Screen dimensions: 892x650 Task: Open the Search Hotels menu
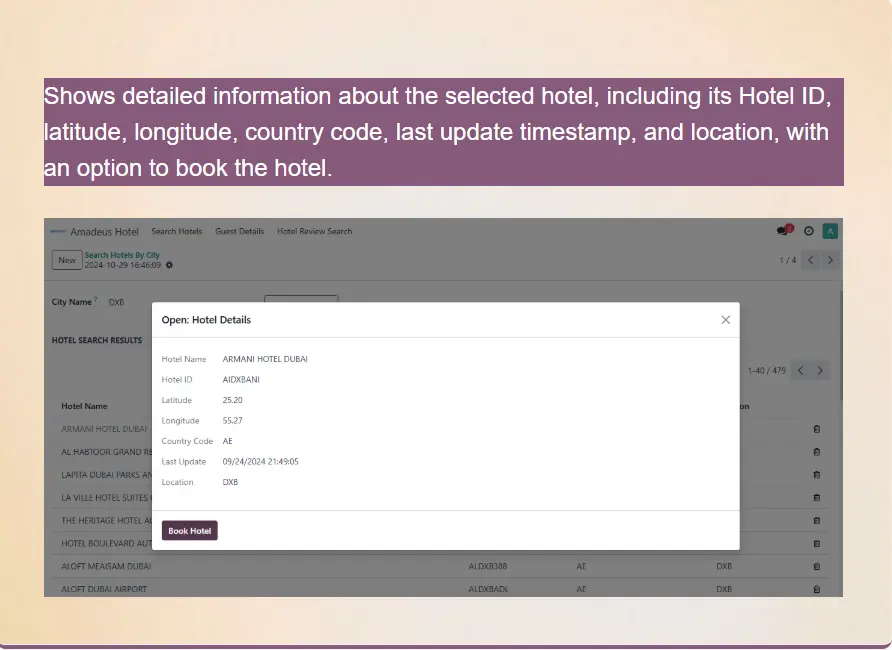tap(177, 232)
